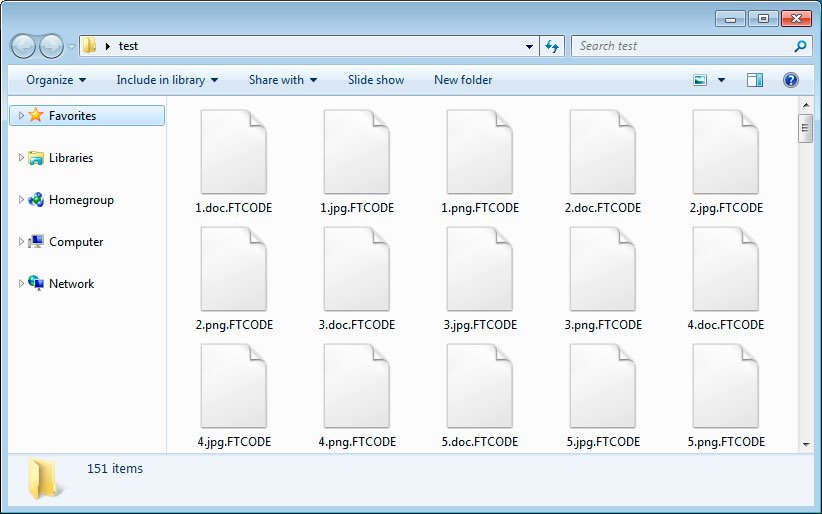Select file icon for 1.png.FTCODE
The height and width of the screenshot is (514, 822).
tap(480, 152)
